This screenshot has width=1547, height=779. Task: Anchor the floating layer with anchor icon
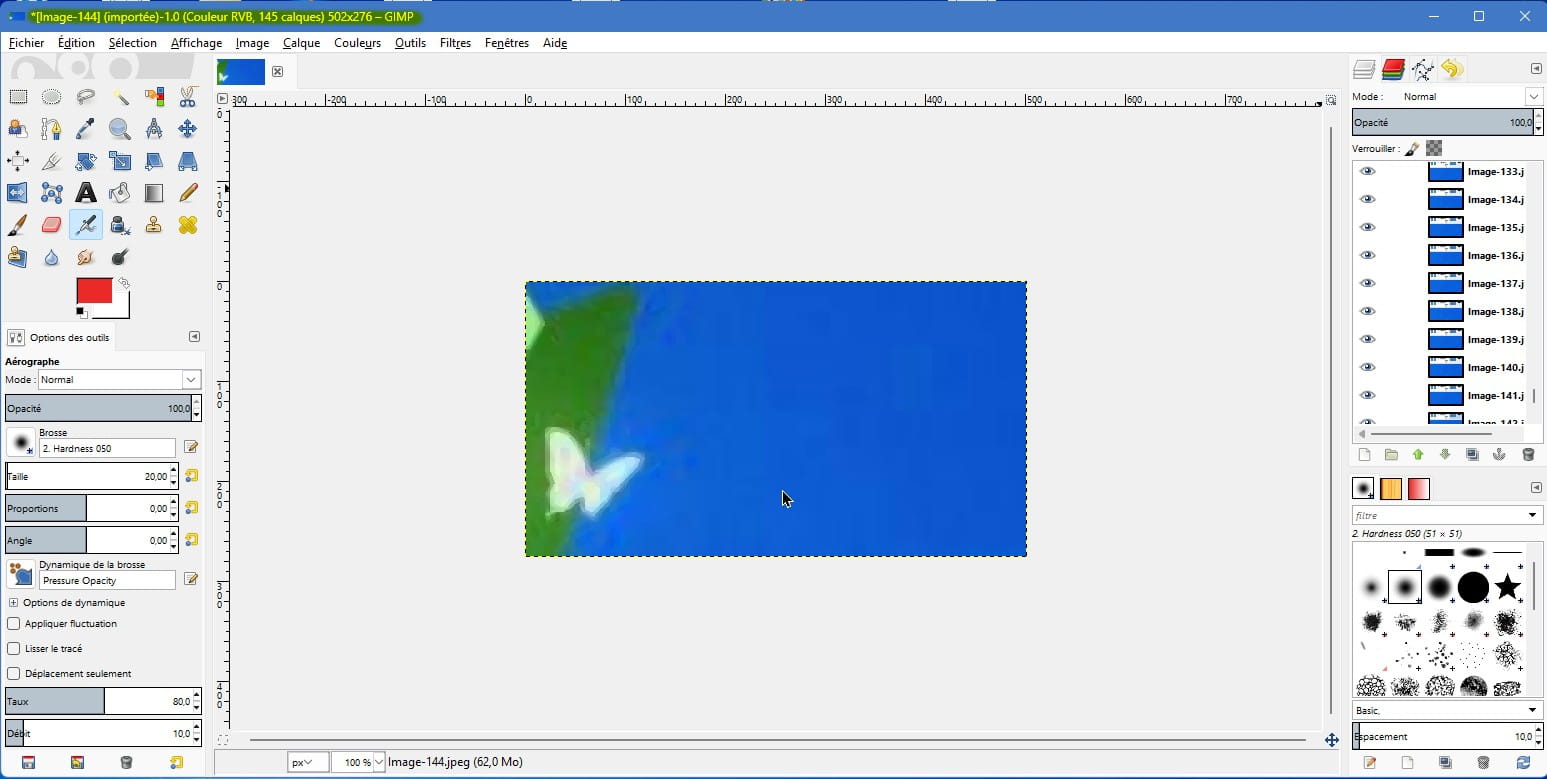1499,455
